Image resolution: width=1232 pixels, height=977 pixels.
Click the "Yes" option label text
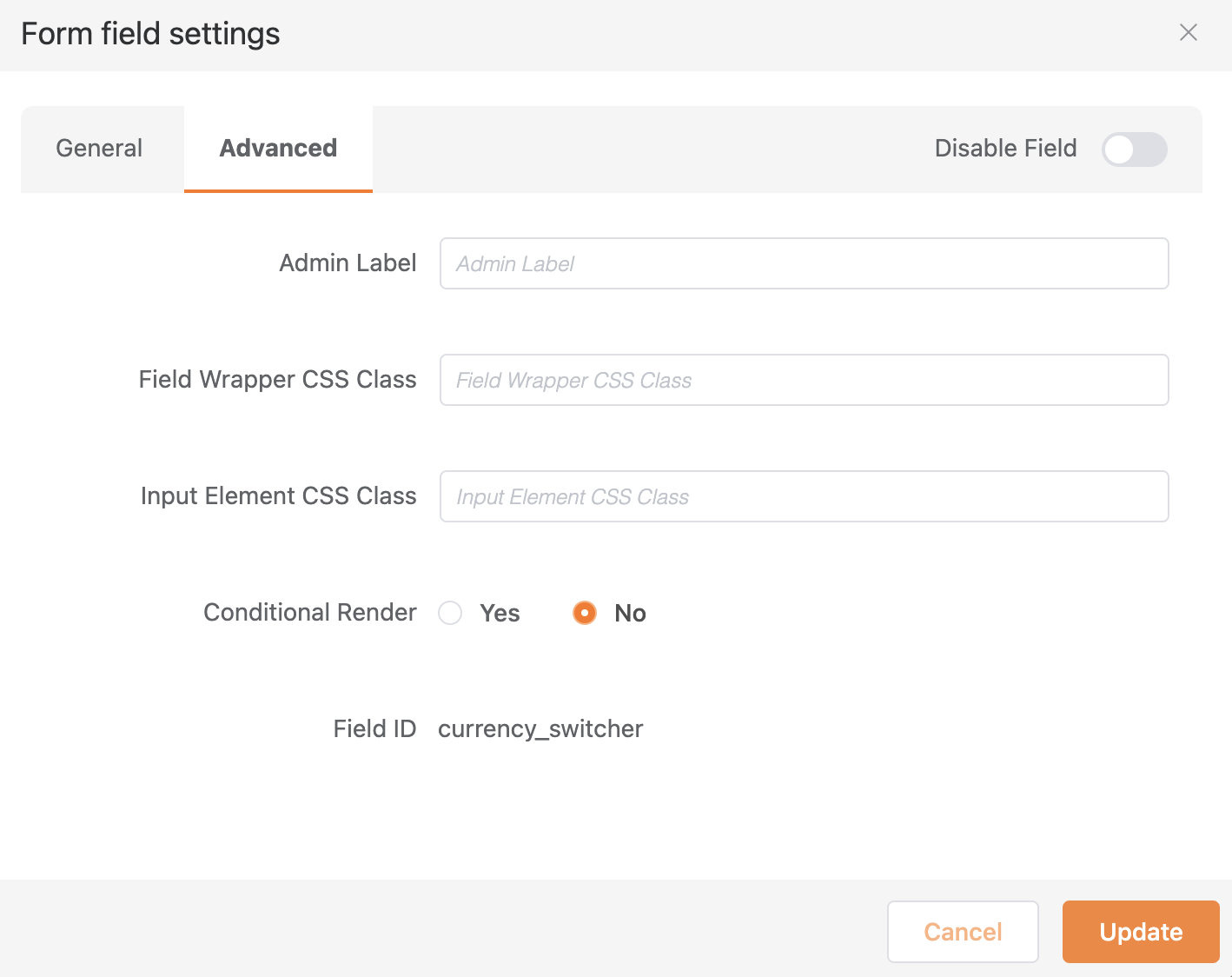click(500, 614)
